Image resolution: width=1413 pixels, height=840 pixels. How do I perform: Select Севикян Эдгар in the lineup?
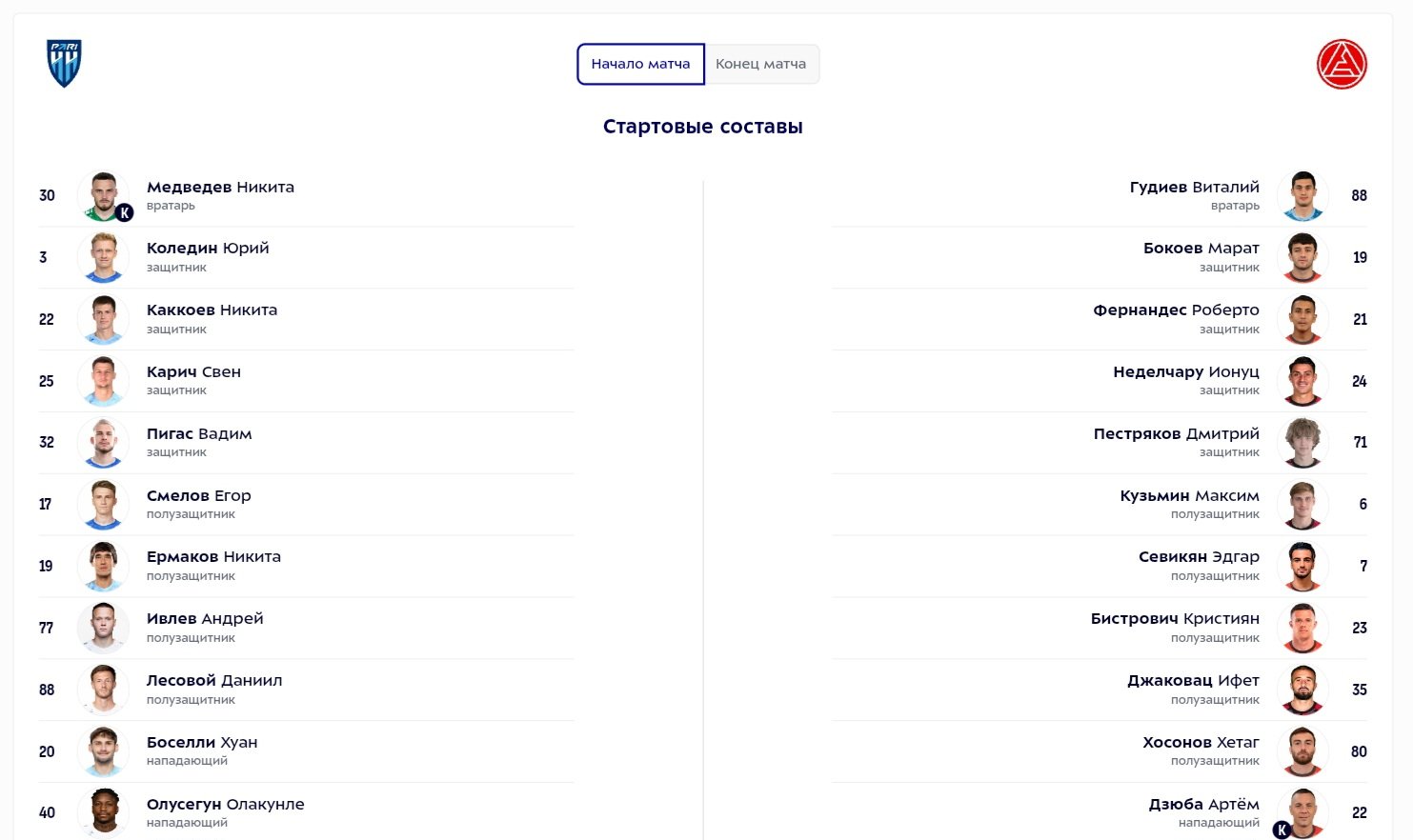coord(1199,557)
